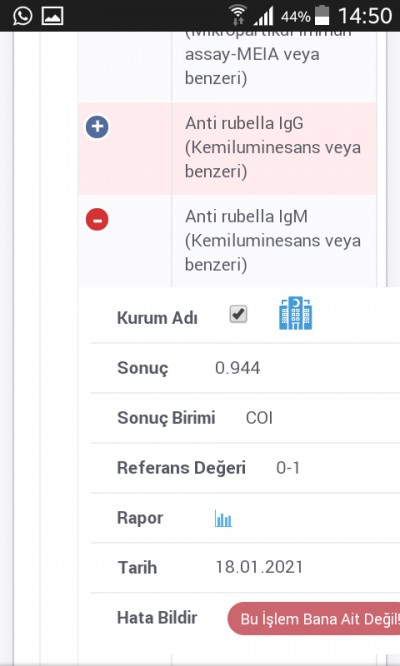Image resolution: width=400 pixels, height=666 pixels.
Task: Collapse the Anti rubella IgM row
Action: click(x=97, y=220)
